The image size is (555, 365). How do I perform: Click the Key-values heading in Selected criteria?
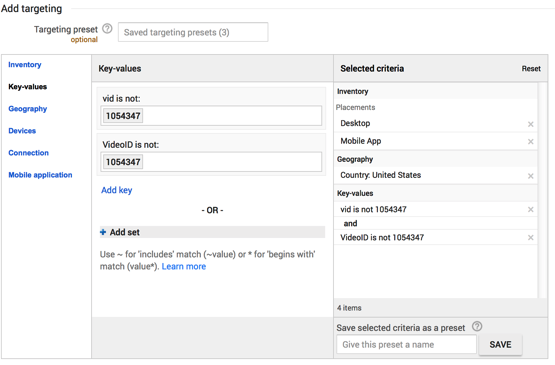[355, 193]
